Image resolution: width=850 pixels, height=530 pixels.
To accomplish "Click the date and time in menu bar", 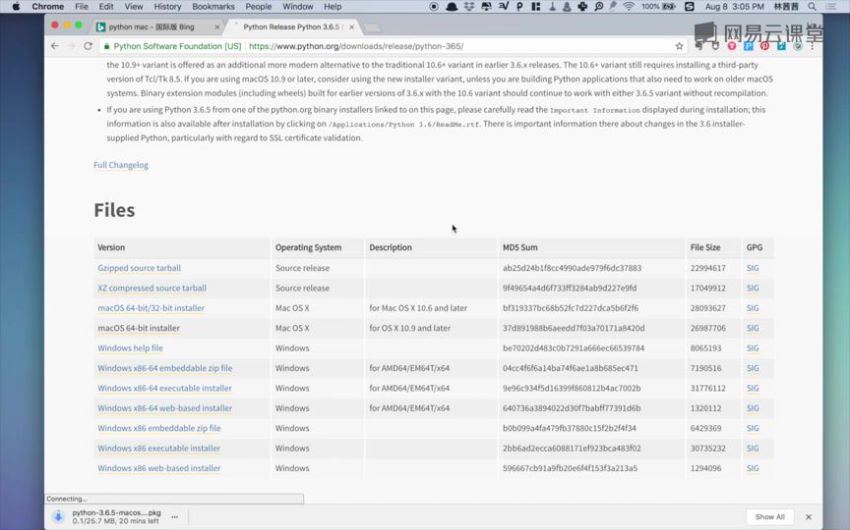I will coord(735,7).
